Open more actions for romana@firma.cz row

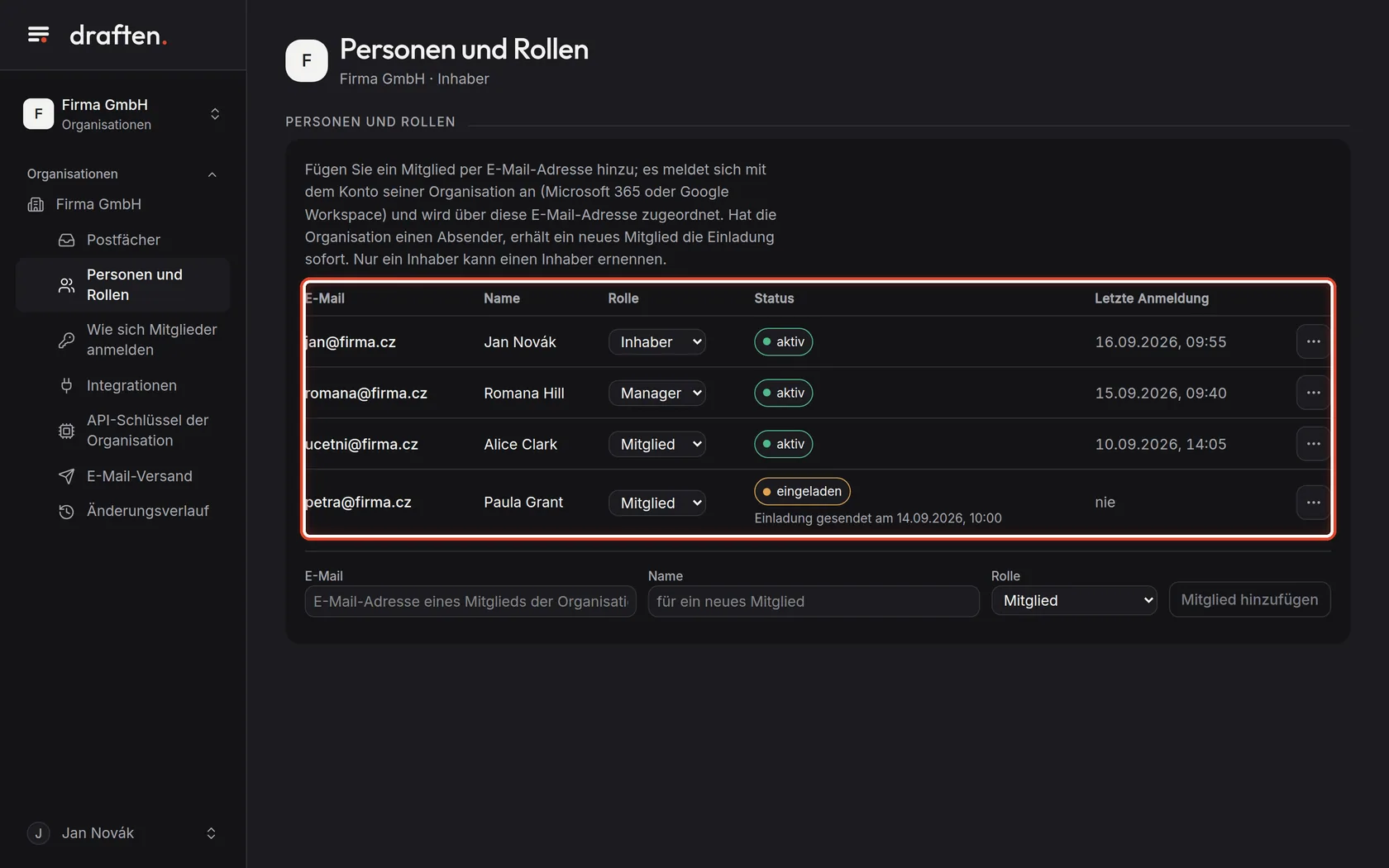point(1313,393)
